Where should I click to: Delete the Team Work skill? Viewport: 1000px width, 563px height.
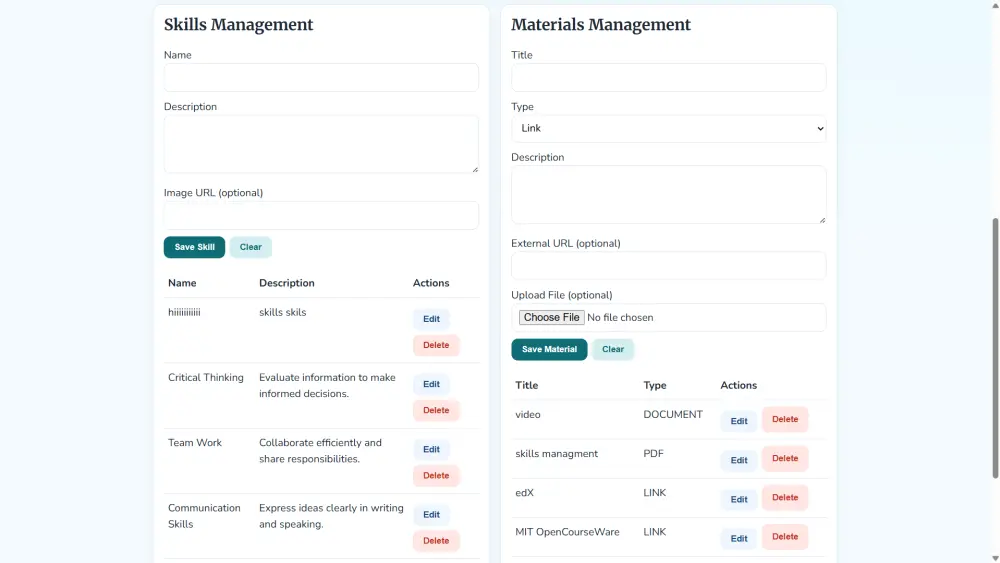click(x=436, y=475)
